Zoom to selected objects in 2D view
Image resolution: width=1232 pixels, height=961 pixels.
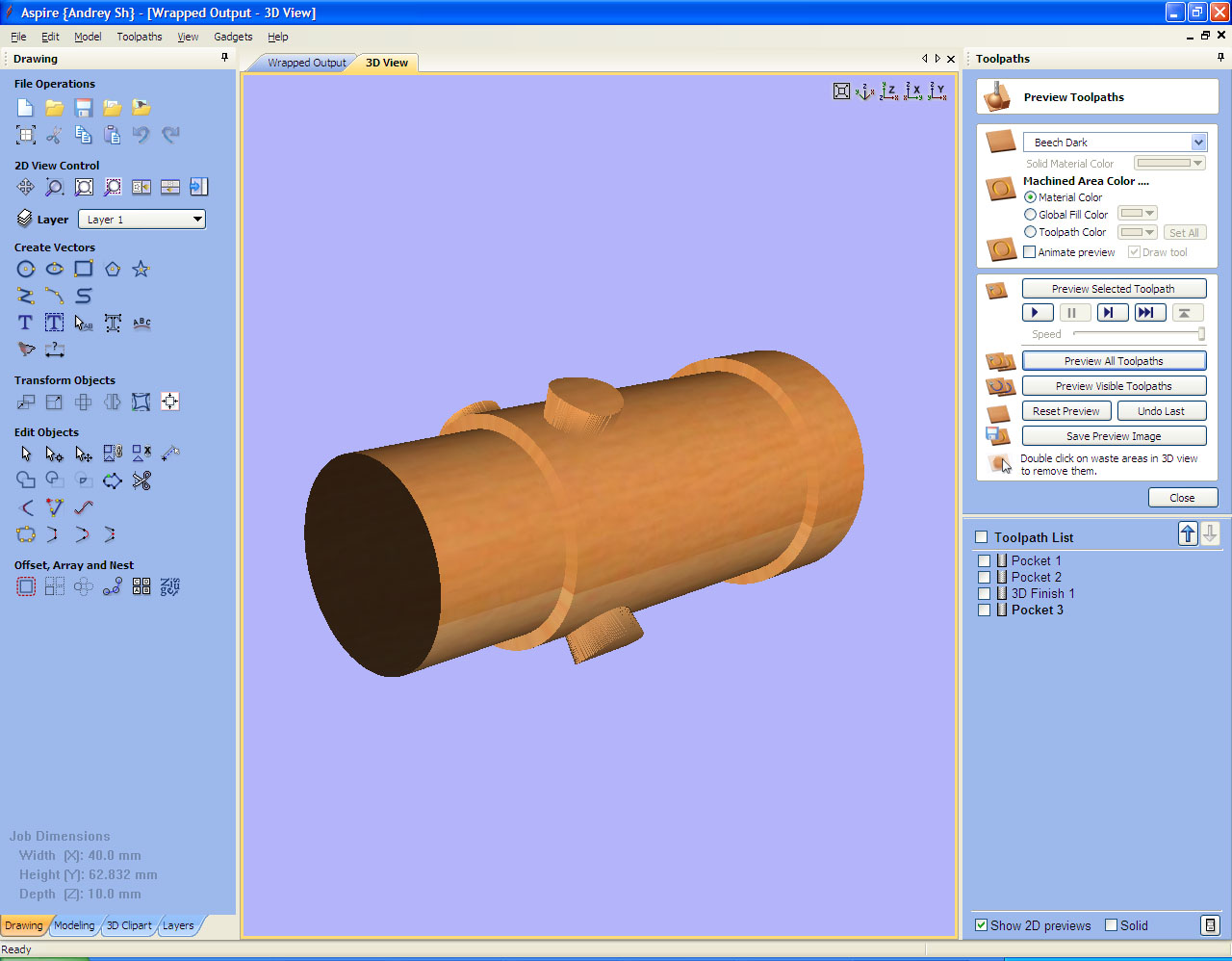113,187
